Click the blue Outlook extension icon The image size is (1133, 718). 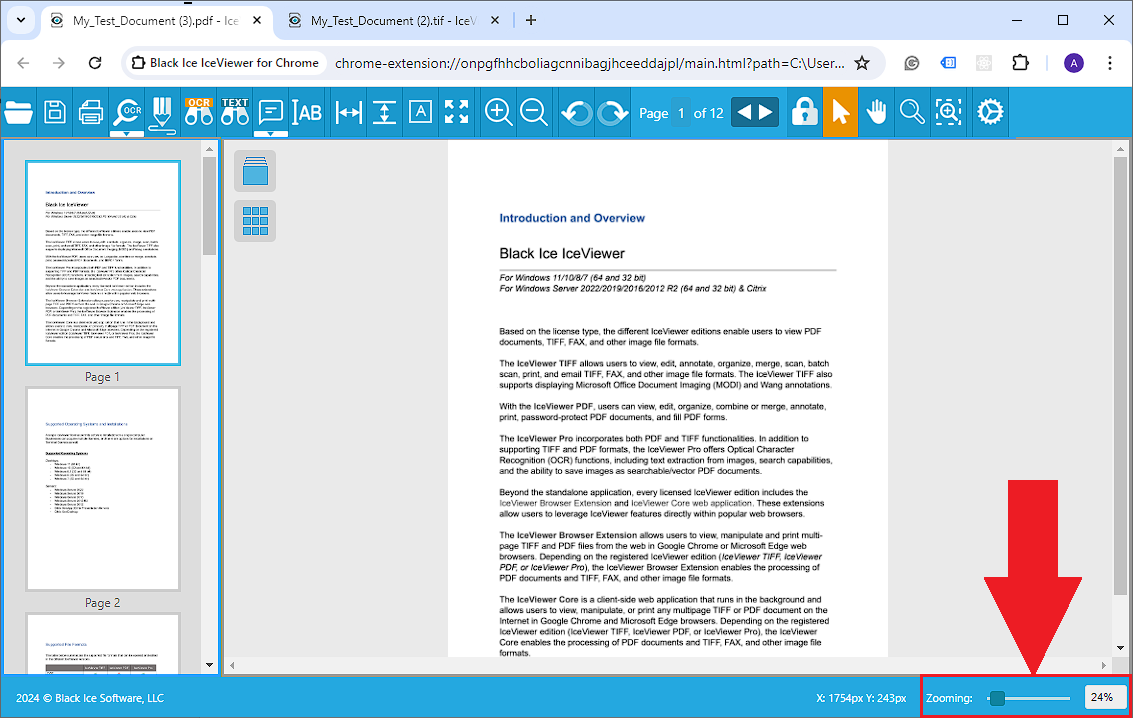click(948, 63)
